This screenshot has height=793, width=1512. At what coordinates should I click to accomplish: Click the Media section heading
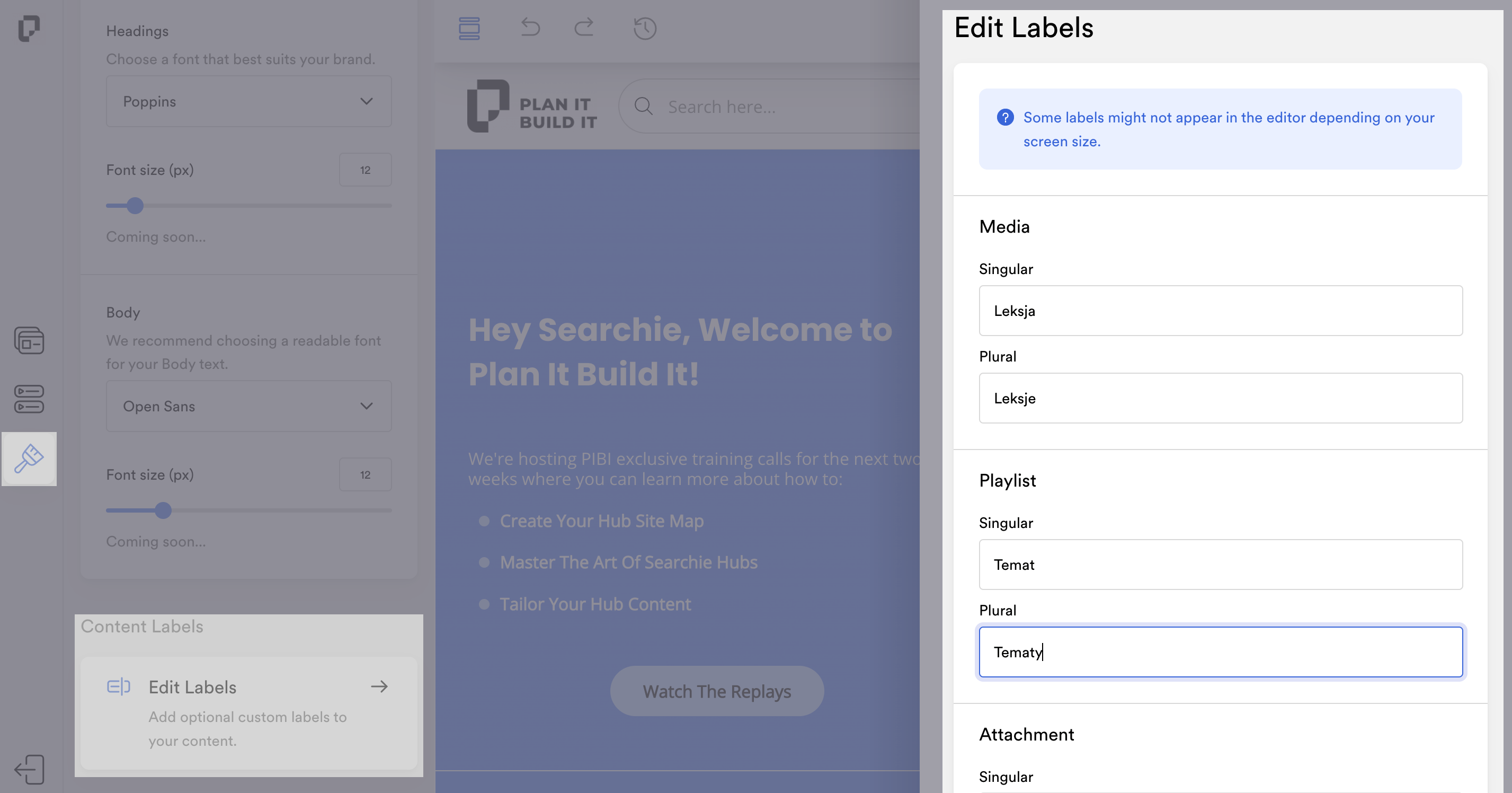click(1004, 226)
